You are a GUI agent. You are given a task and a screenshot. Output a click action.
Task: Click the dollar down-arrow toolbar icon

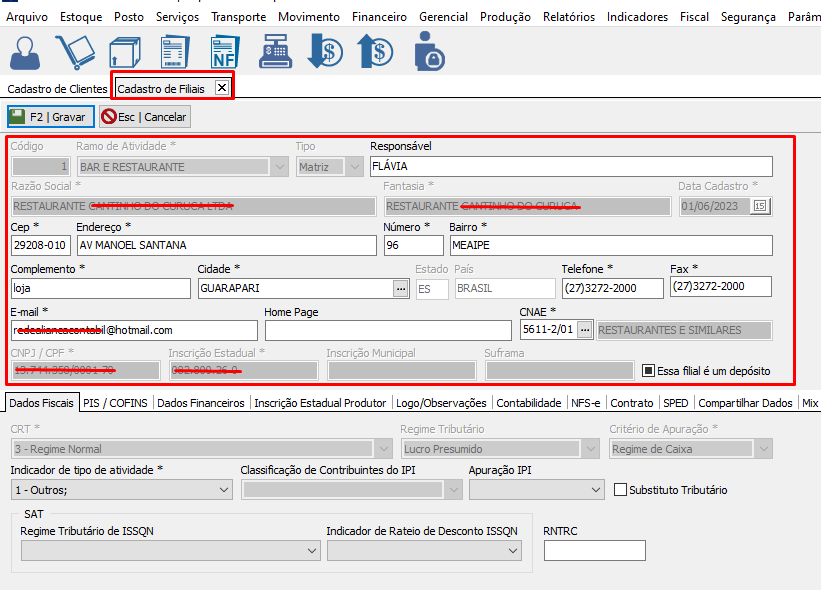click(x=325, y=51)
